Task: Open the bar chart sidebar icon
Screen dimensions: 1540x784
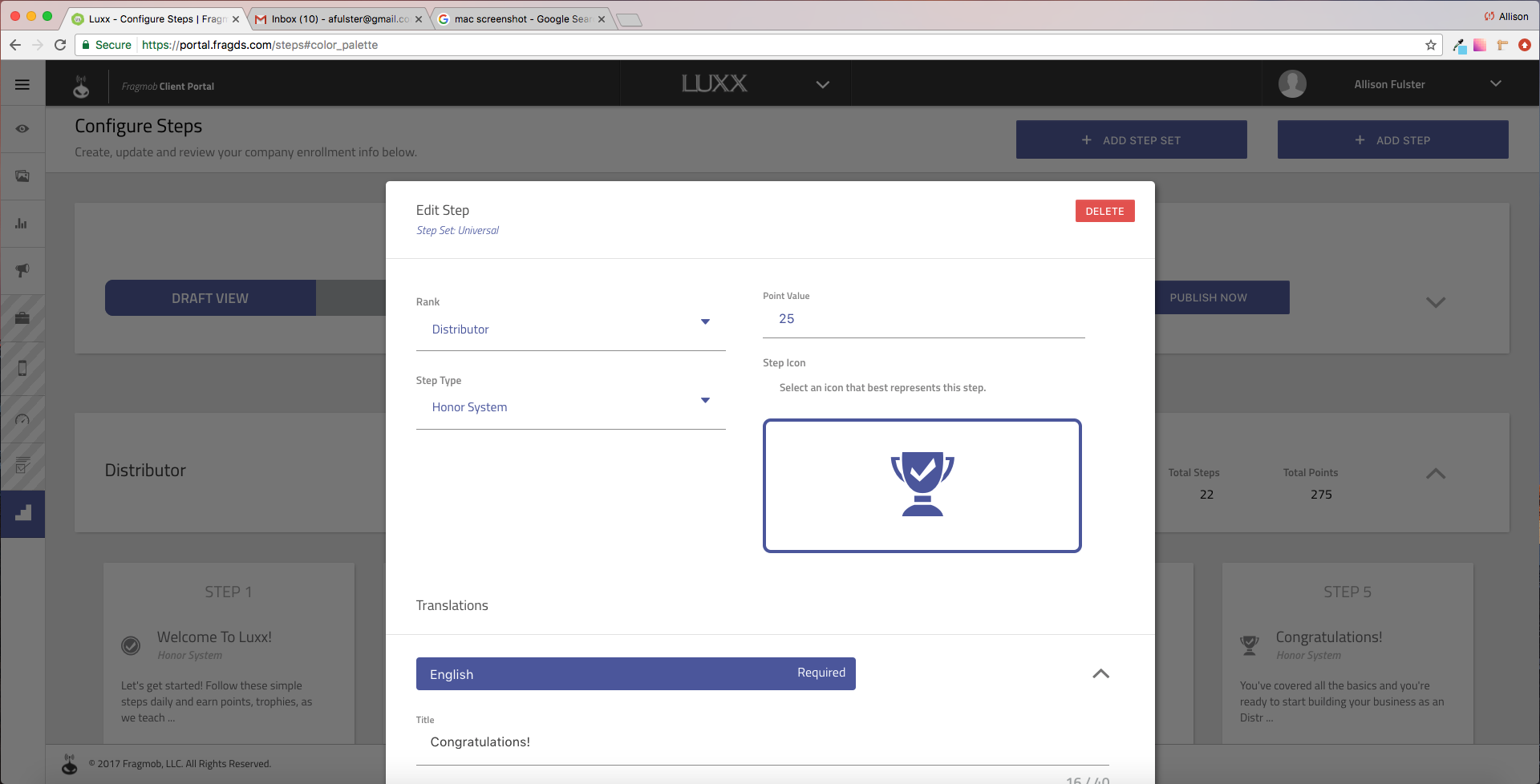Action: (22, 223)
